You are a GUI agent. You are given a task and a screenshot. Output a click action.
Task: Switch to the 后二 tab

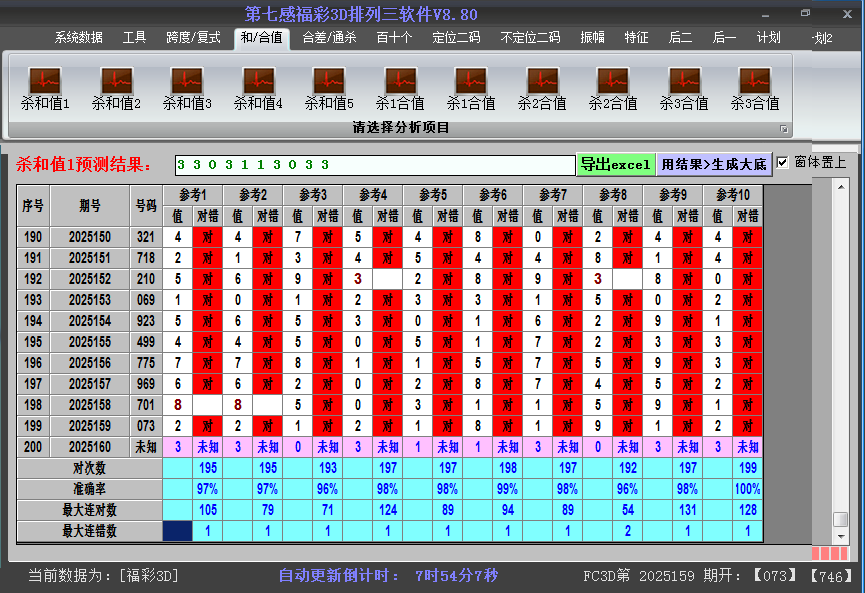tap(680, 38)
